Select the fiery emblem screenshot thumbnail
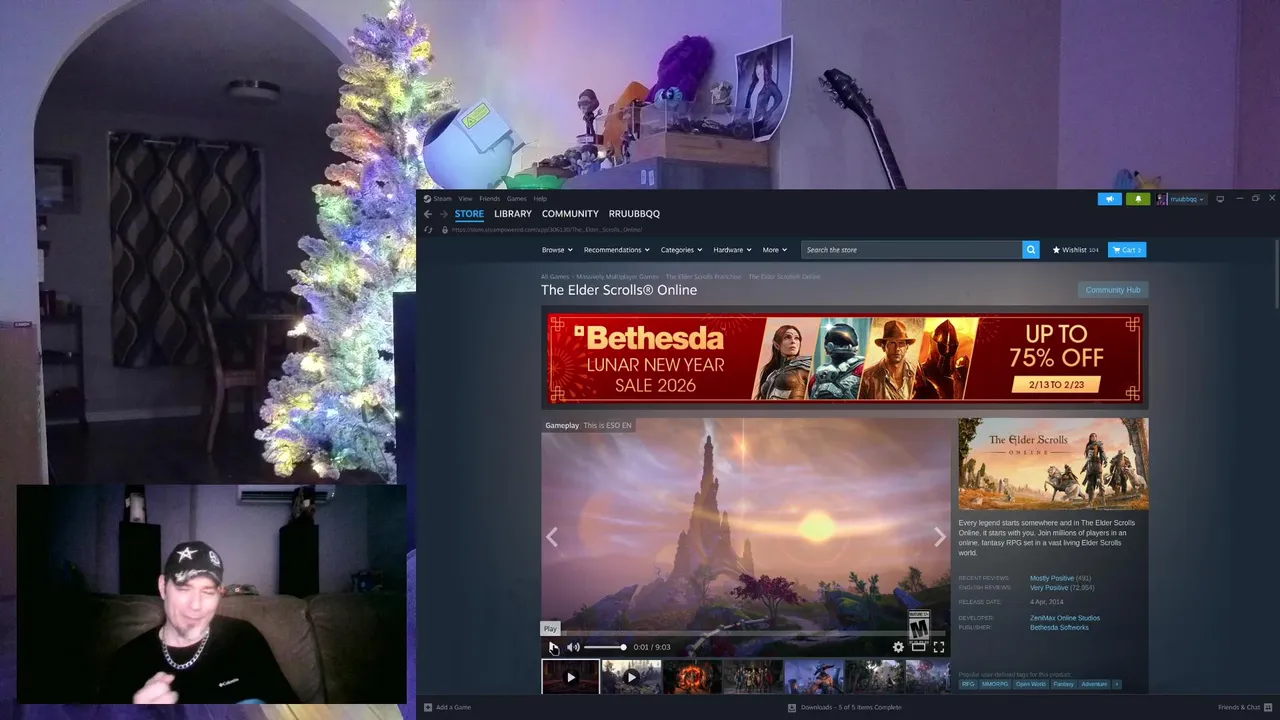Viewport: 1280px width, 720px height. tap(692, 677)
